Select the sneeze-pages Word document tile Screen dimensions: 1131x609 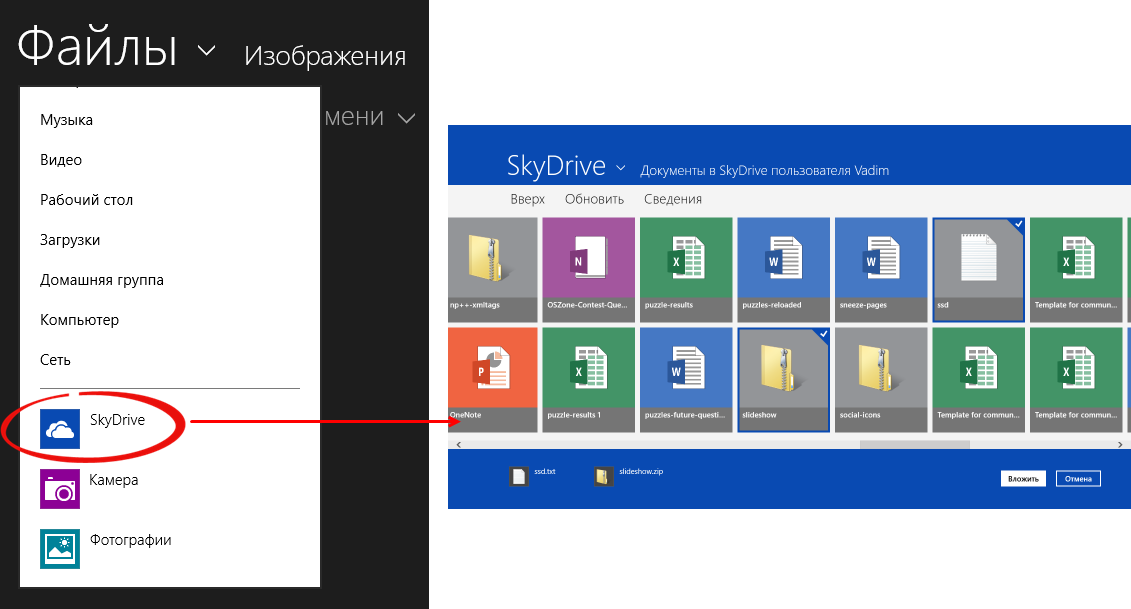click(x=881, y=269)
